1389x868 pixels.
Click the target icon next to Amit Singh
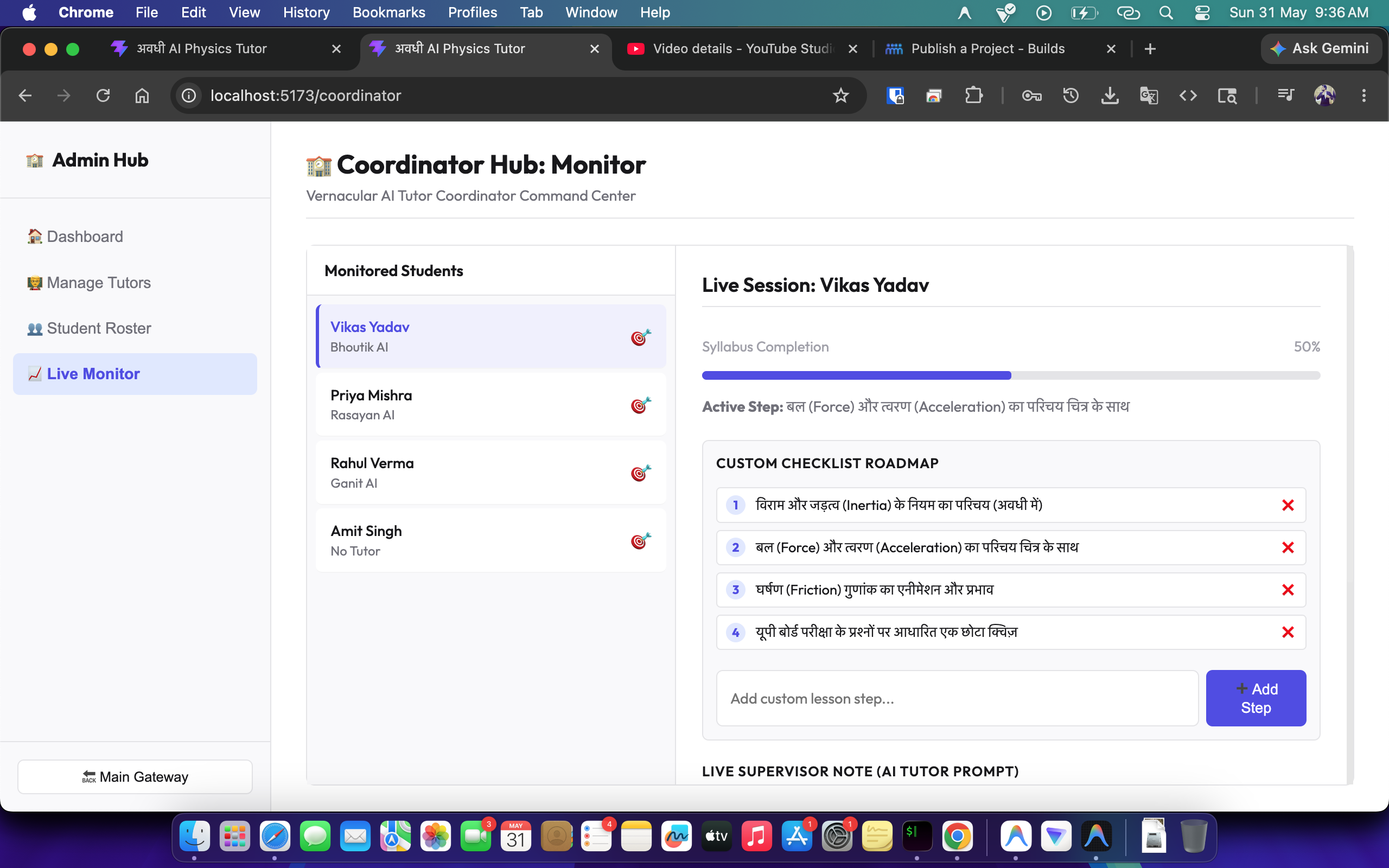641,541
